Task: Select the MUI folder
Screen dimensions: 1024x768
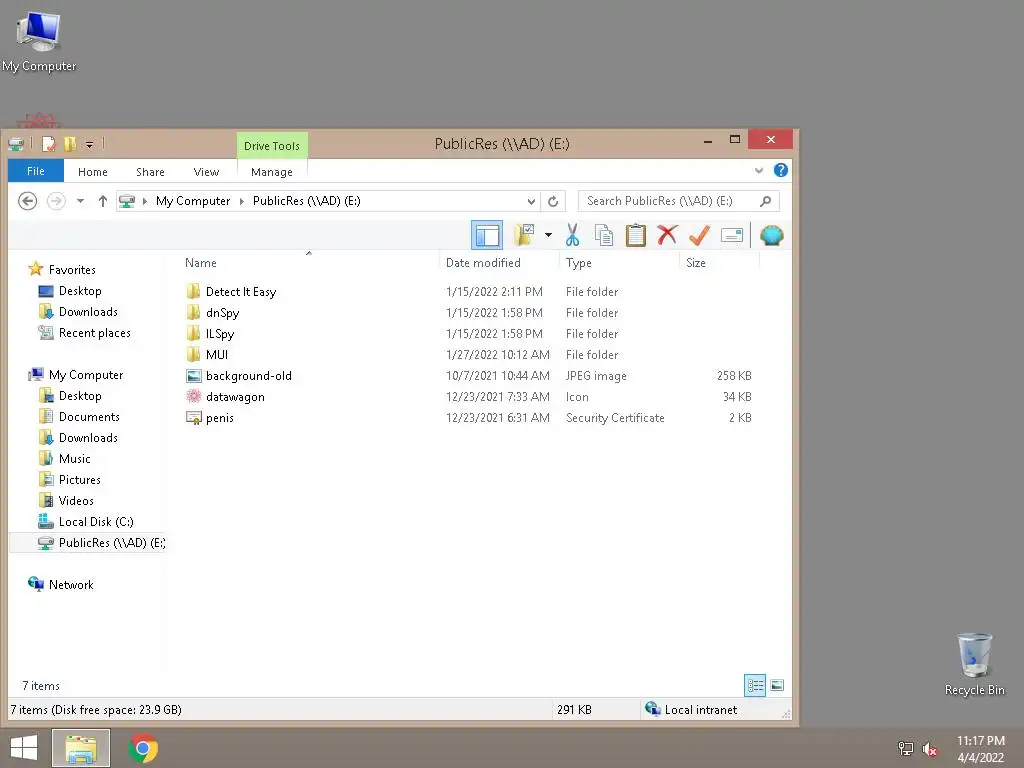Action: tap(217, 355)
